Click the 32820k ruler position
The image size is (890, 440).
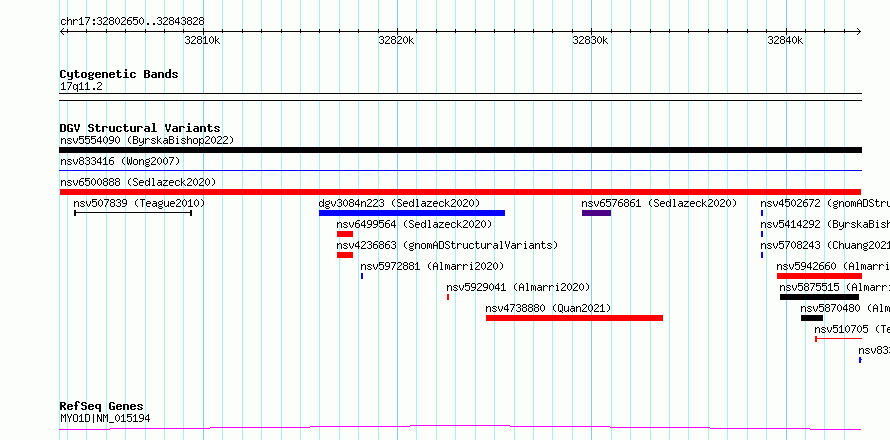click(397, 40)
